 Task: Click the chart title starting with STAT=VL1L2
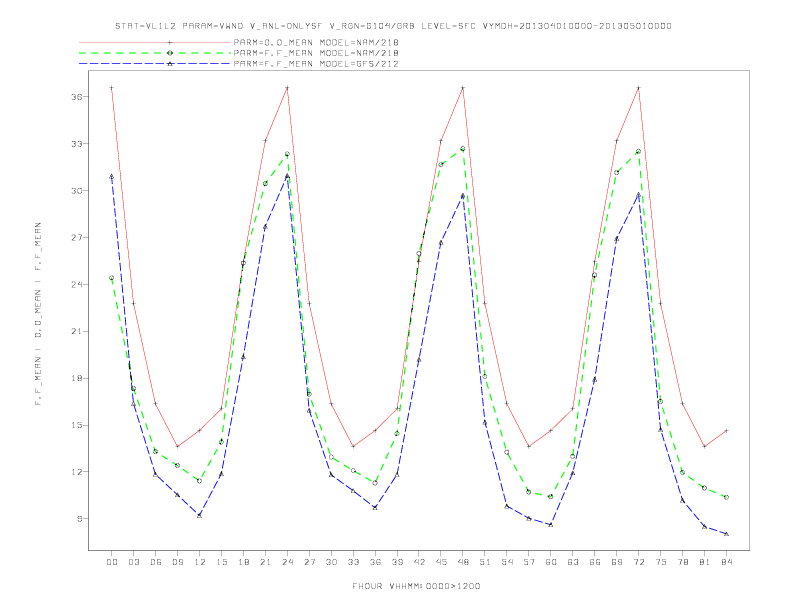[393, 26]
